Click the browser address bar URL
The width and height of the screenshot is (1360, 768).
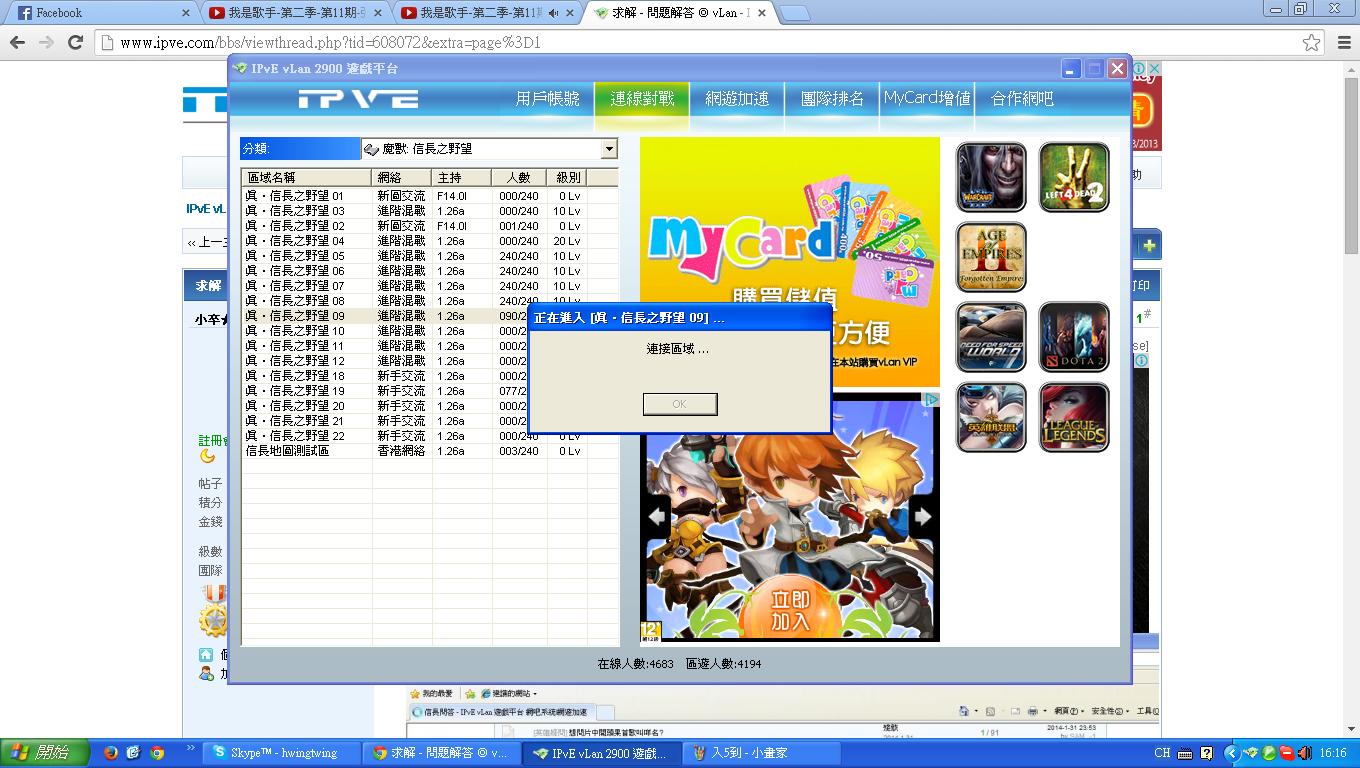(x=330, y=43)
